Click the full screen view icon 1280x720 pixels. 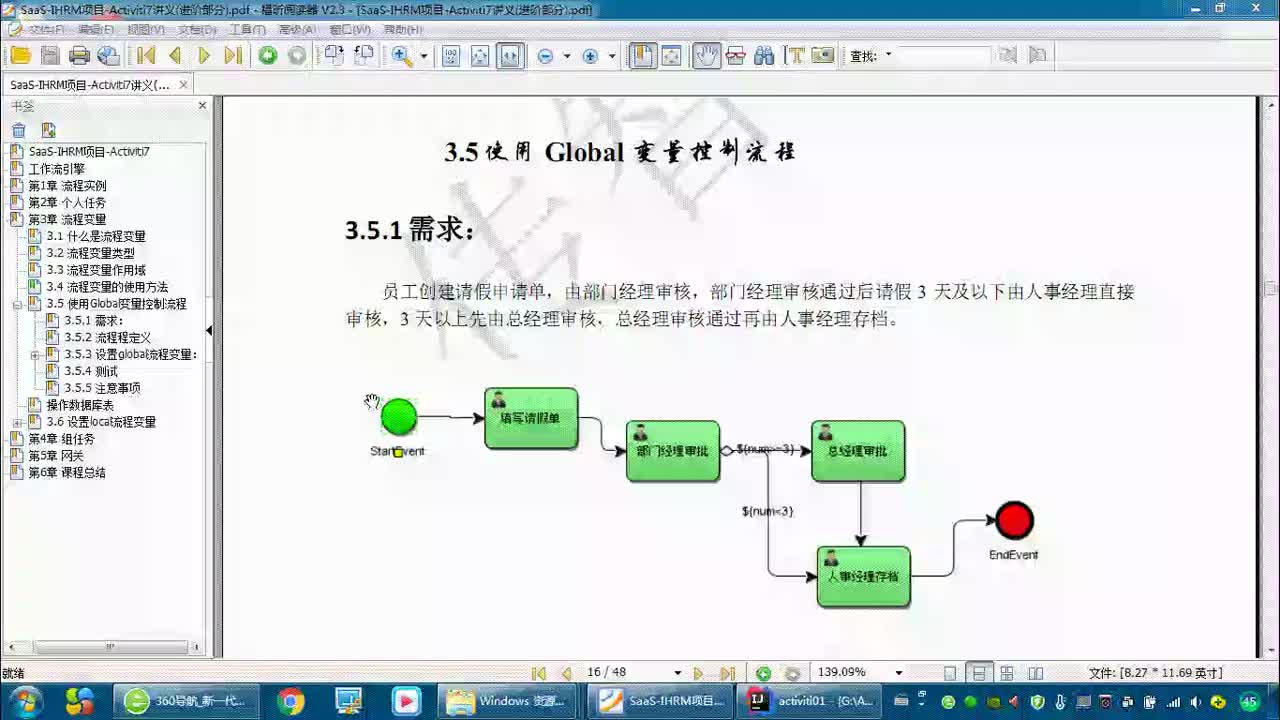[x=672, y=56]
